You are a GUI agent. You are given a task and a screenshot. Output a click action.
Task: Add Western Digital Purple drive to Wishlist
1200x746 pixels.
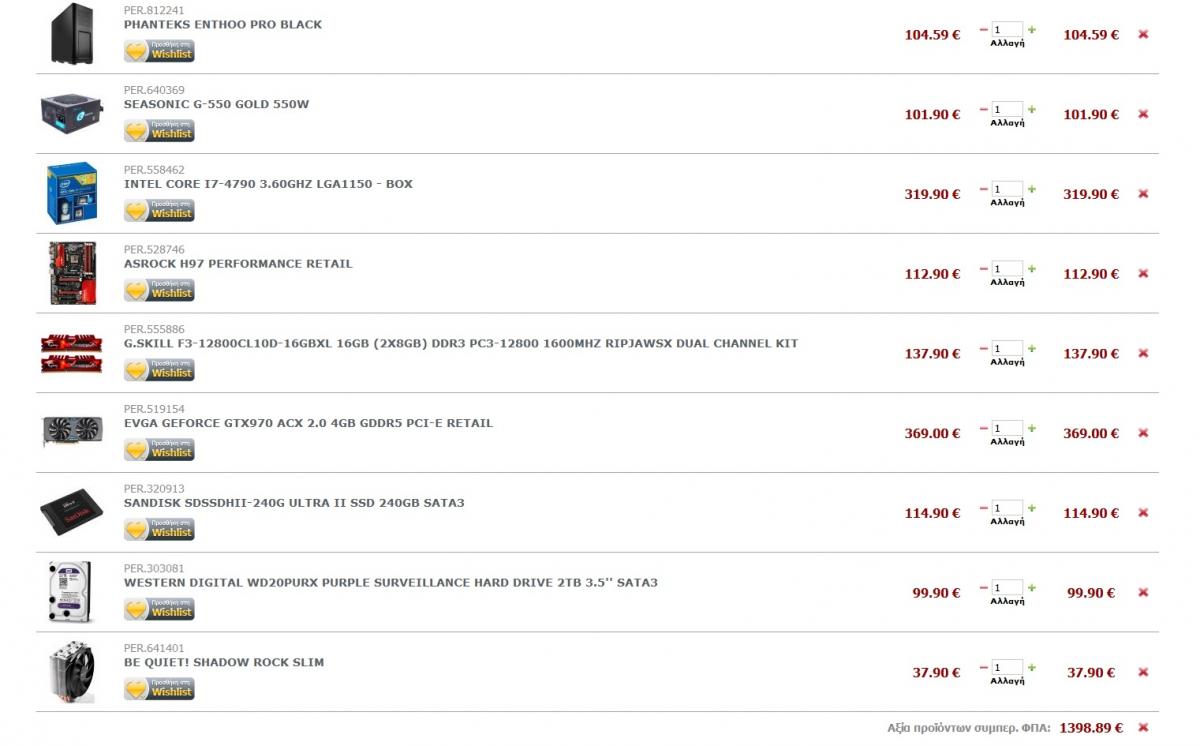[x=159, y=608]
